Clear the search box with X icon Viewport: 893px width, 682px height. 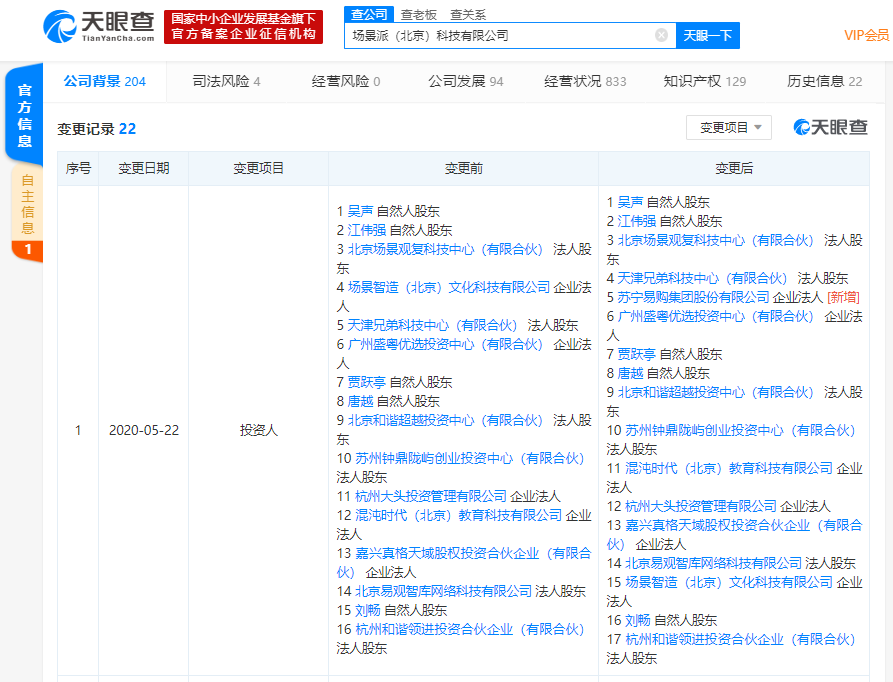[x=661, y=35]
